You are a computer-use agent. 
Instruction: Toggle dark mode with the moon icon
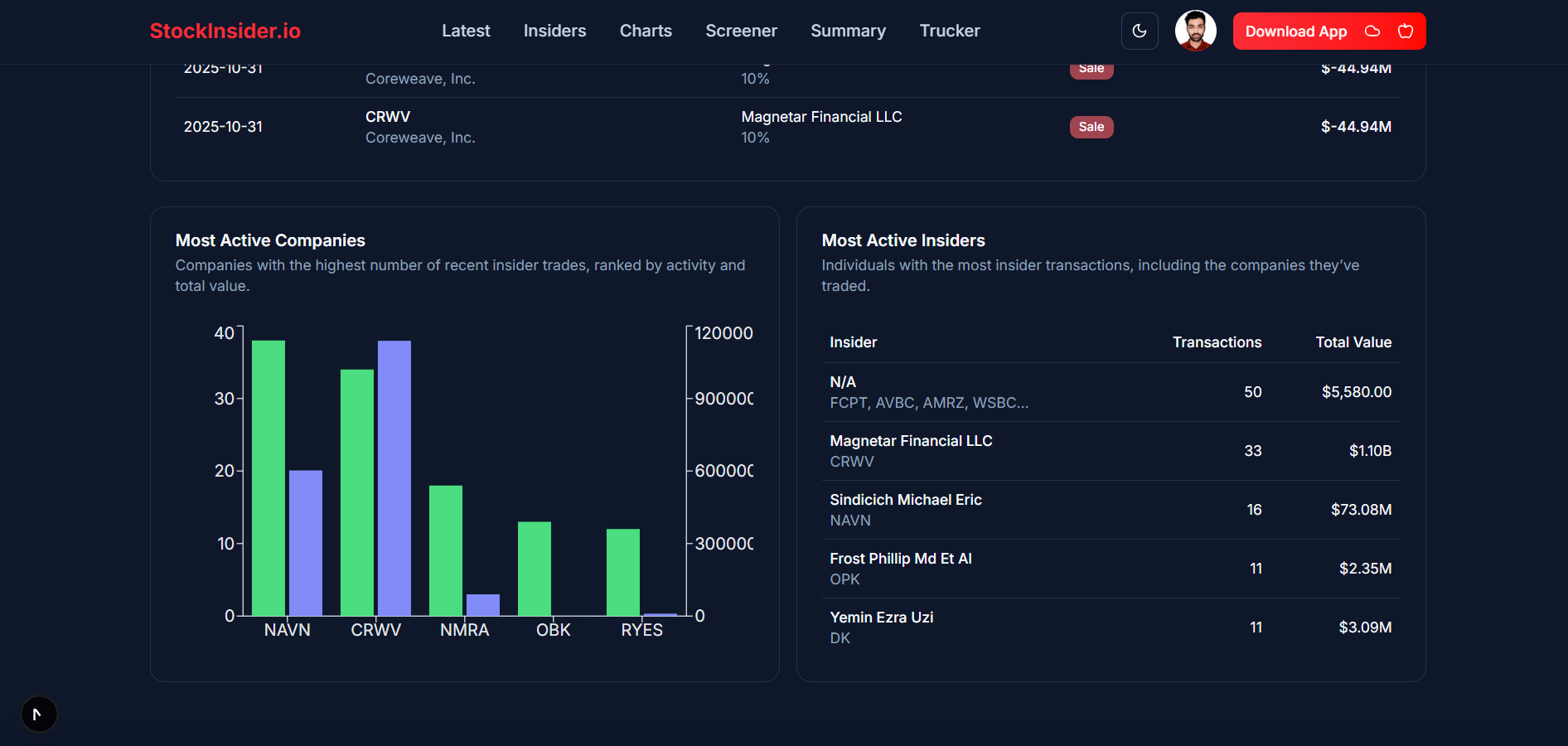(x=1140, y=31)
